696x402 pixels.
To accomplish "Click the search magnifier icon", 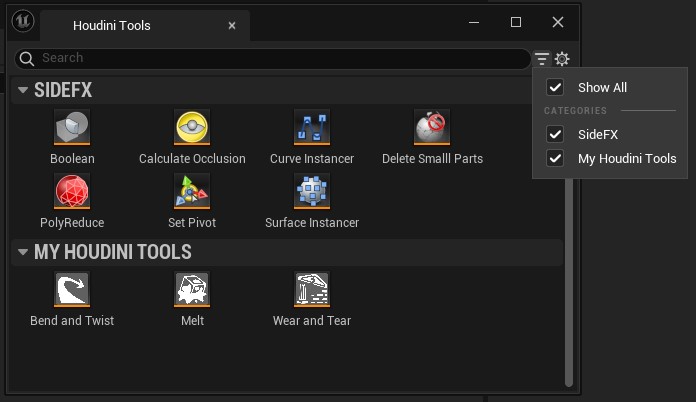I will coord(27,59).
